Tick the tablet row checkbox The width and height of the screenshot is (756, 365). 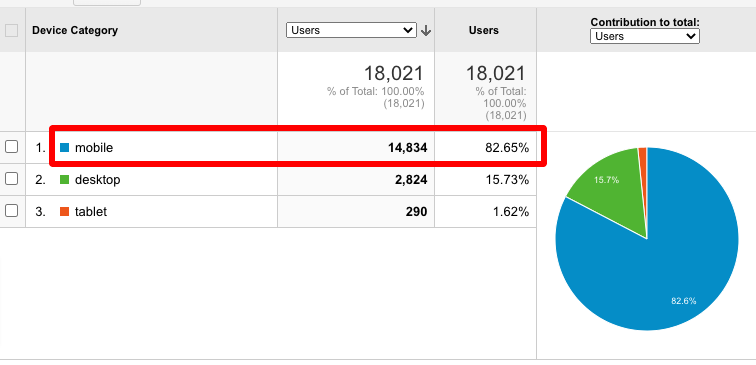click(12, 211)
